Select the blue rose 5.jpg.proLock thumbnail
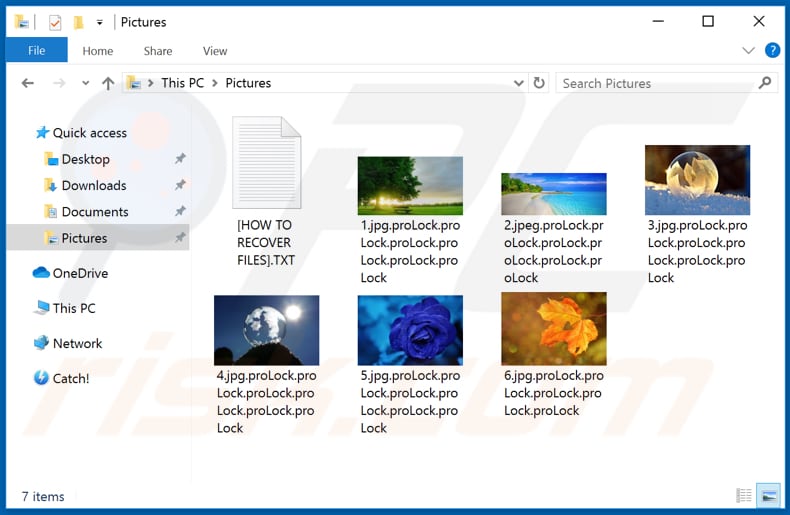The height and width of the screenshot is (515, 790). coord(410,330)
